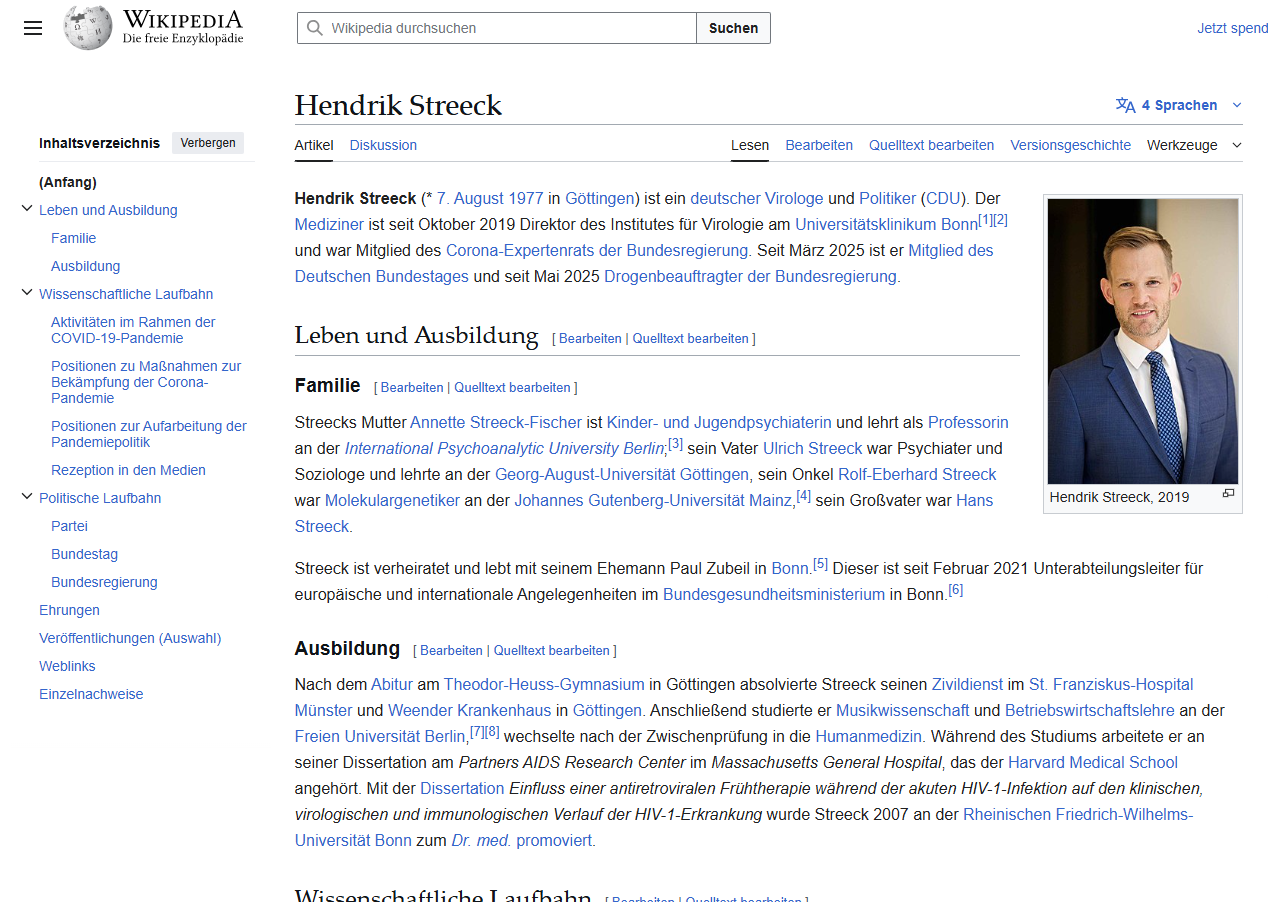The height and width of the screenshot is (902, 1268).
Task: Open the hamburger main menu
Action: click(33, 28)
